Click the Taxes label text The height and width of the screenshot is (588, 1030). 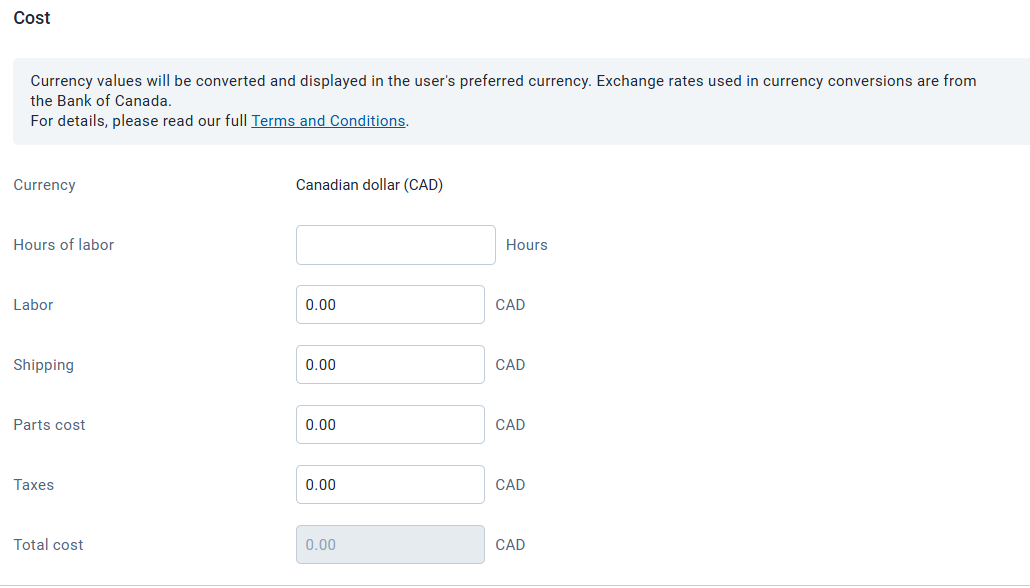34,485
